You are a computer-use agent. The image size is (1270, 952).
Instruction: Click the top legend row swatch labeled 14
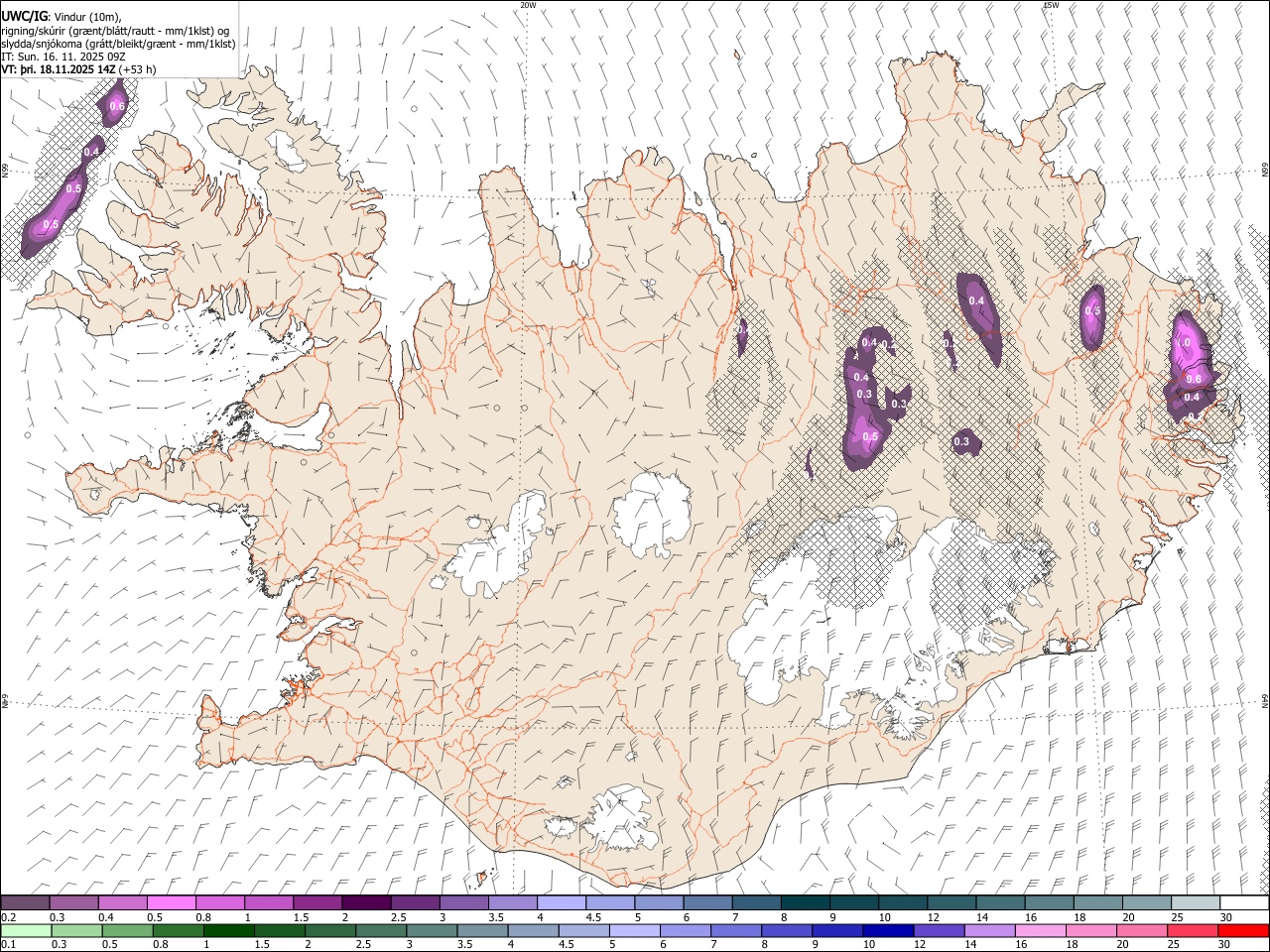[1000, 903]
